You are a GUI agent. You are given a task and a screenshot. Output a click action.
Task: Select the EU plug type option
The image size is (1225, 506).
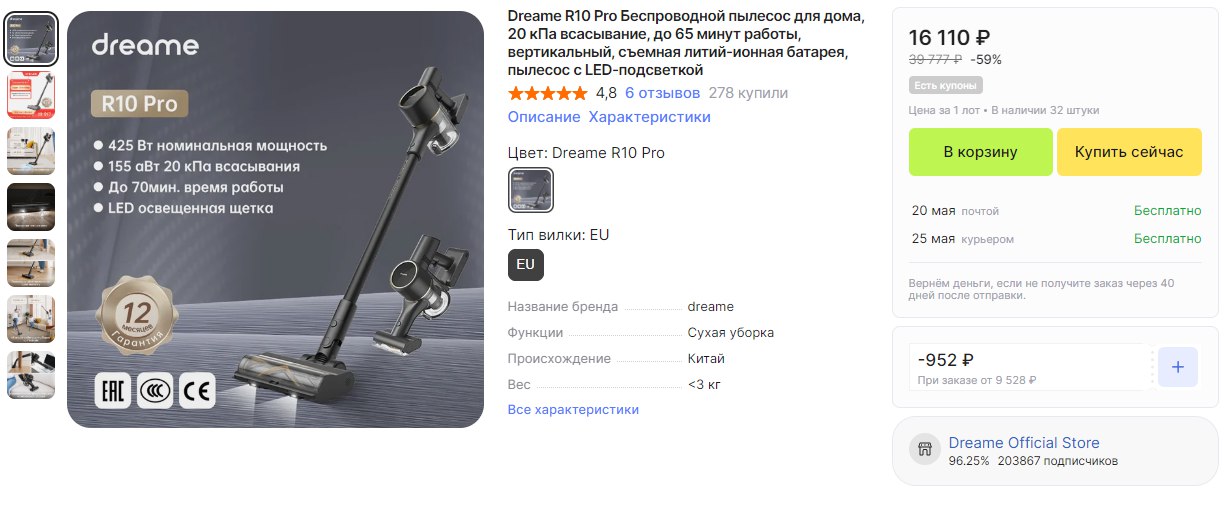[526, 265]
